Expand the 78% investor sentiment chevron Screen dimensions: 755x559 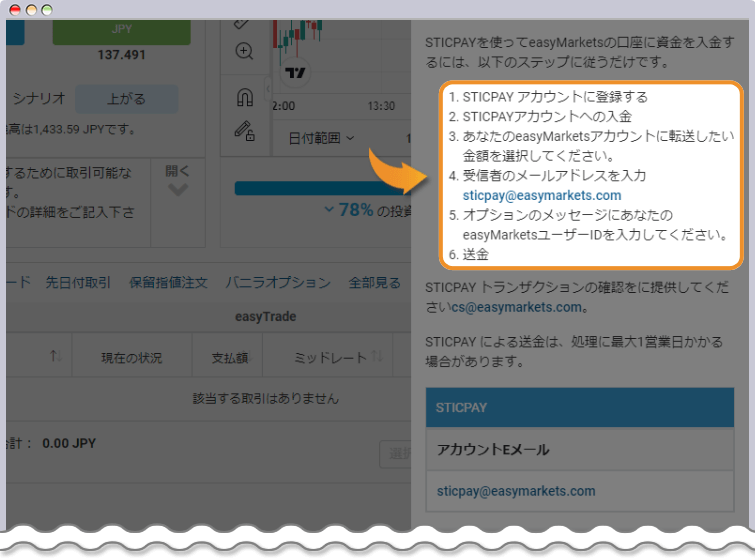pos(329,209)
